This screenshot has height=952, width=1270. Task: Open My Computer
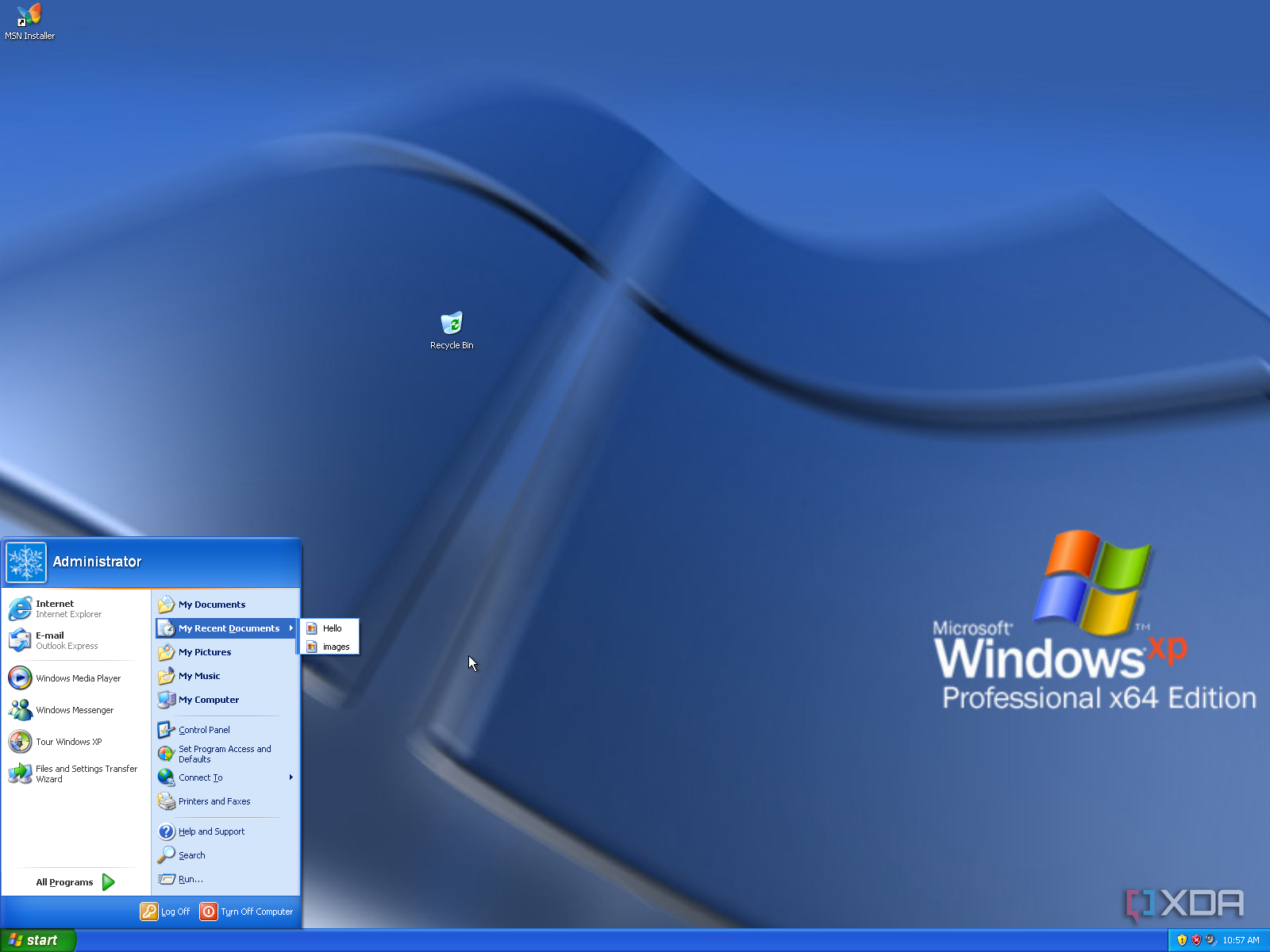[x=227, y=700]
